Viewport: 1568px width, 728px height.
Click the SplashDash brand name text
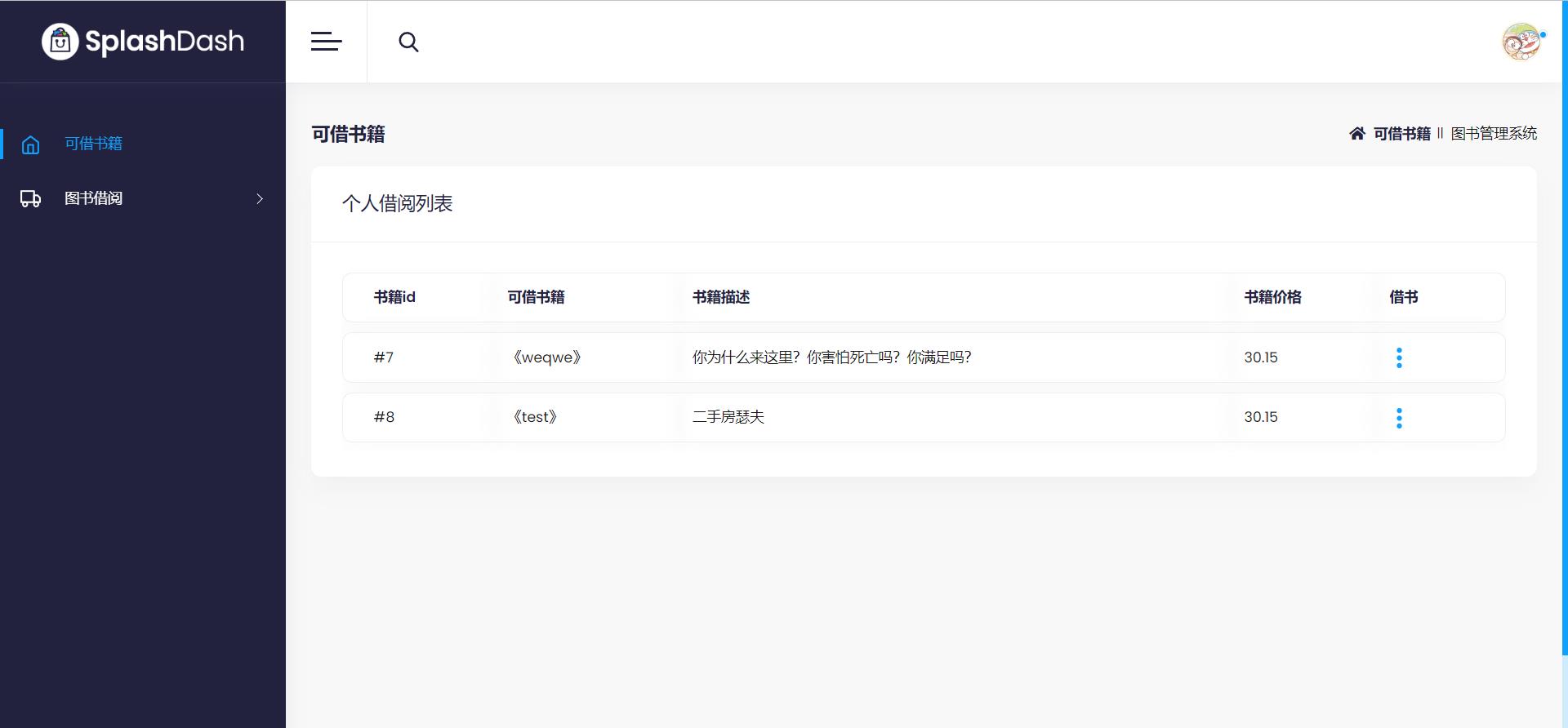coord(164,42)
